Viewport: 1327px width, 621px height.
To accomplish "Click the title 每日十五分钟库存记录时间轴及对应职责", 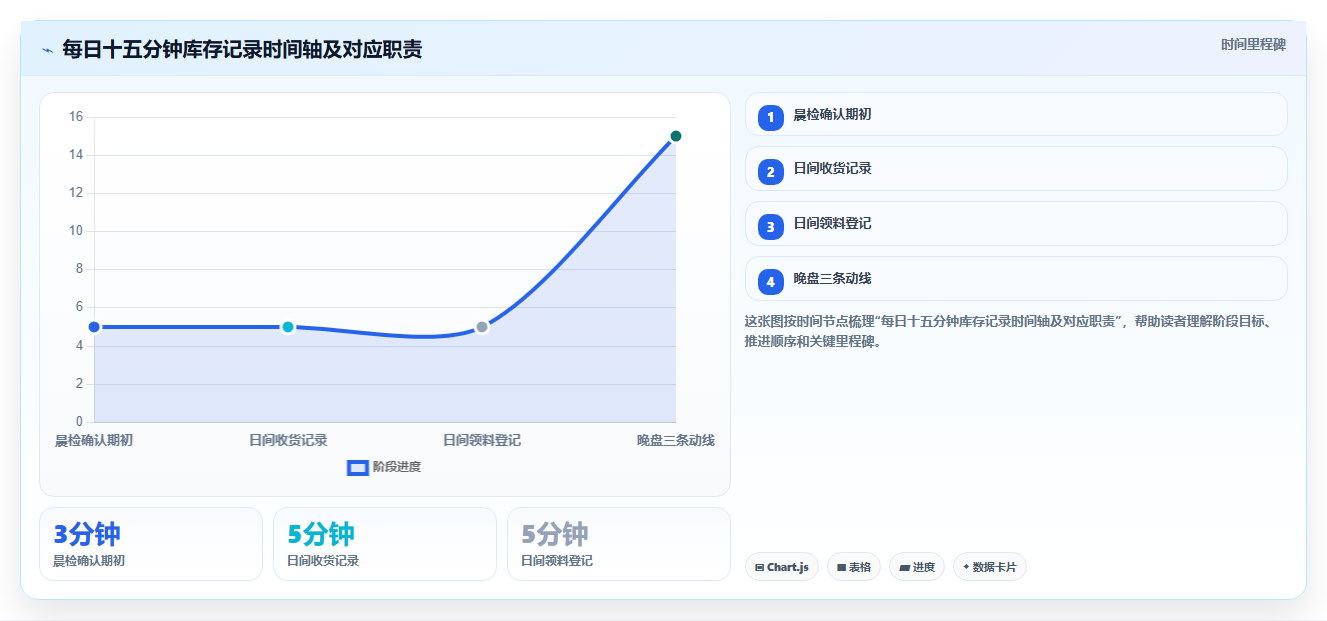I will click(242, 49).
